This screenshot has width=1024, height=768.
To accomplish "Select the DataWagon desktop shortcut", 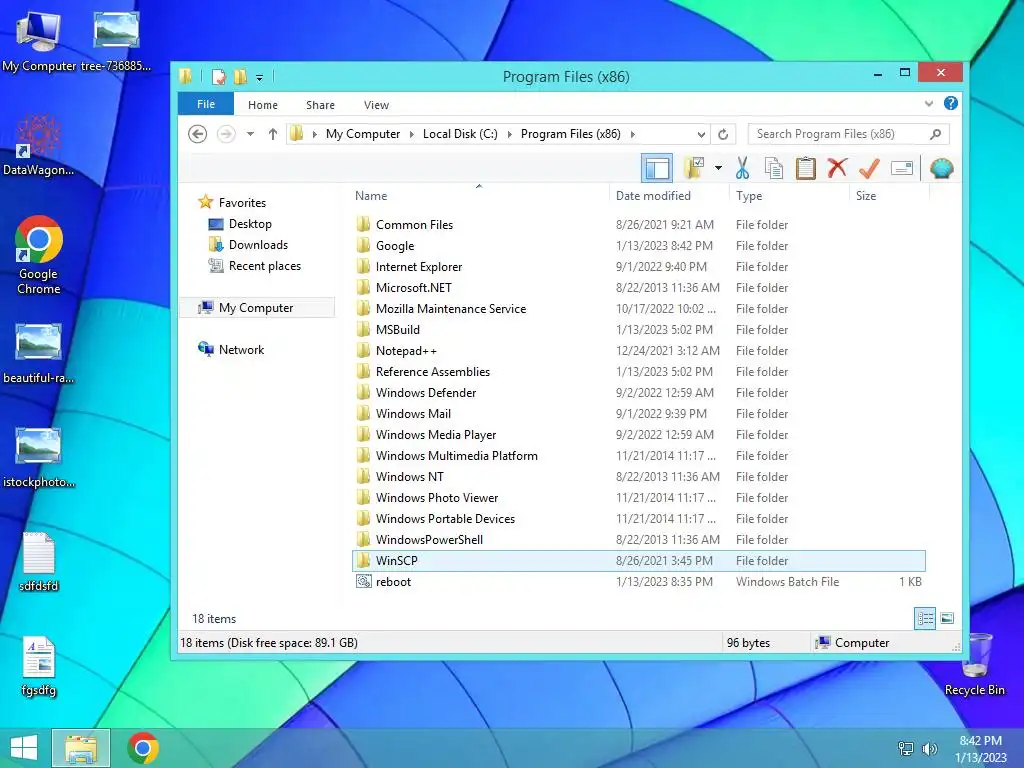I will click(39, 146).
